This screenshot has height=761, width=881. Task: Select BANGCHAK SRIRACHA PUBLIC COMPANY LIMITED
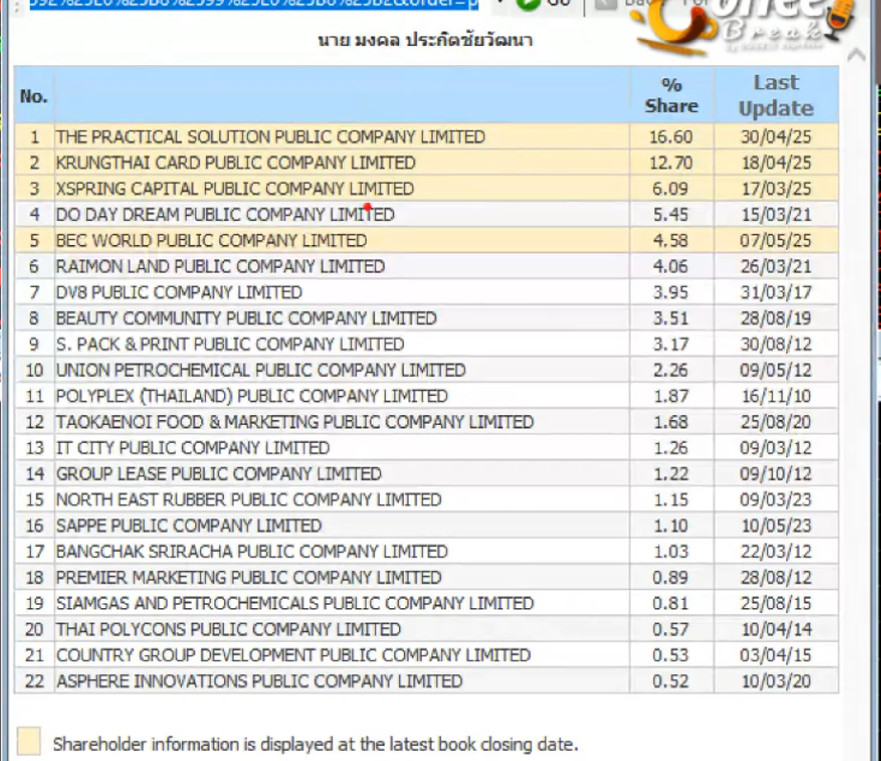tap(252, 551)
